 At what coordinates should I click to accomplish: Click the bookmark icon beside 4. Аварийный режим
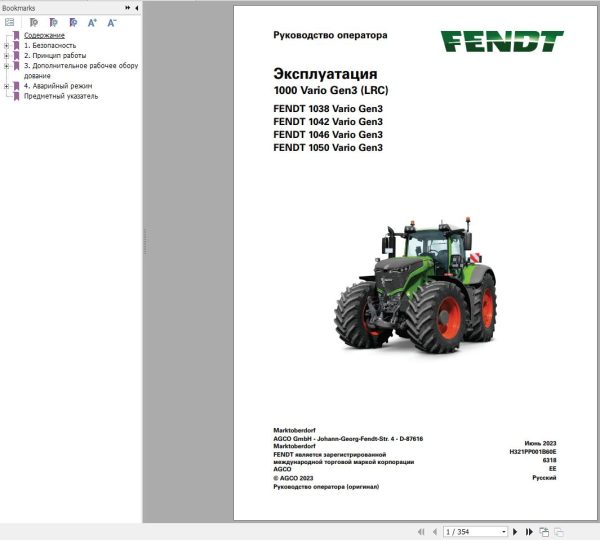(x=16, y=86)
